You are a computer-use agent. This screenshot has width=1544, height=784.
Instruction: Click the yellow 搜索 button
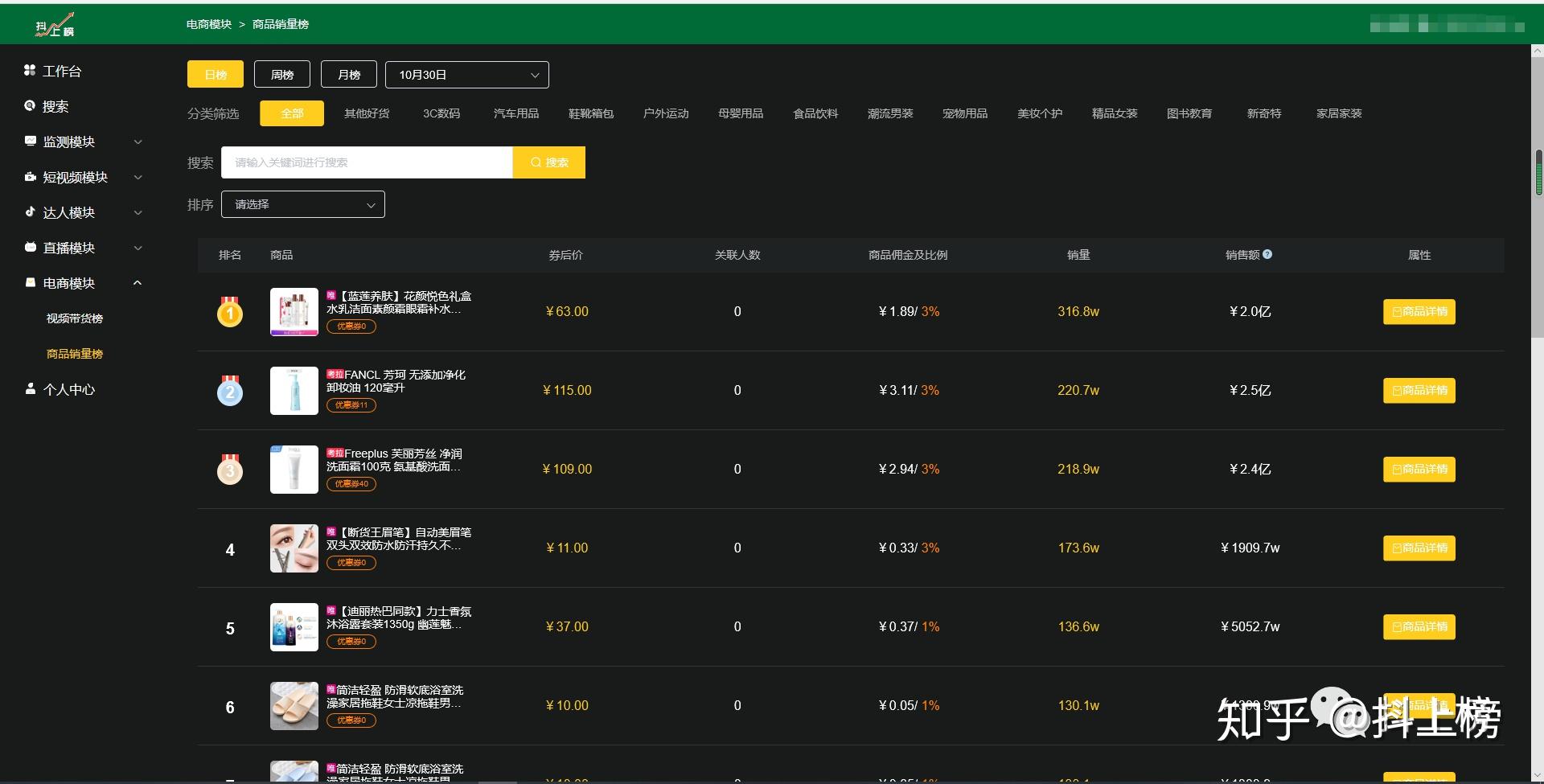coord(549,162)
